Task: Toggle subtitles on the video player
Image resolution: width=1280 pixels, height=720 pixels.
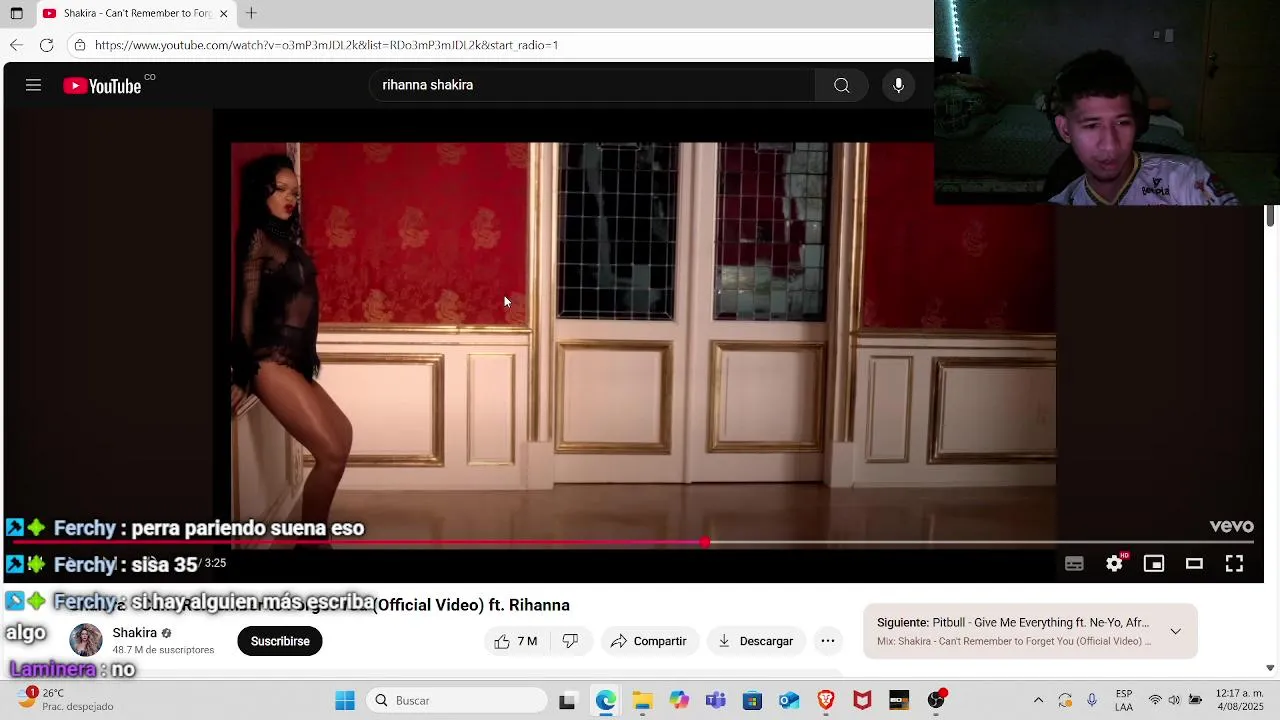Action: pos(1074,564)
